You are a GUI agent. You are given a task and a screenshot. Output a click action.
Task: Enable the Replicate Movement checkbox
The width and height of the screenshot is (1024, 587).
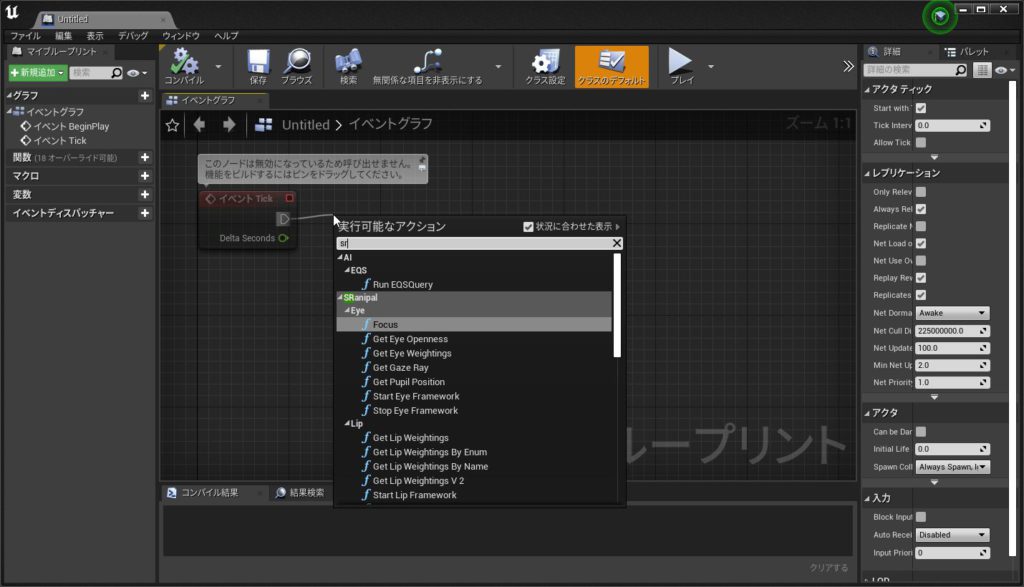921,226
